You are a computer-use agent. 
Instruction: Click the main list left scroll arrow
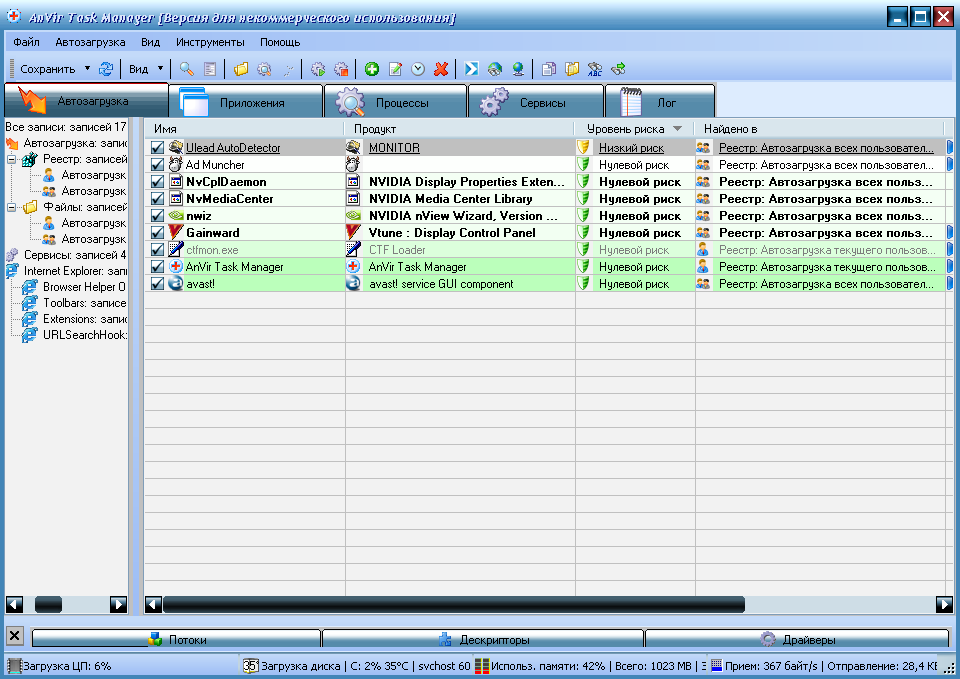(x=154, y=605)
